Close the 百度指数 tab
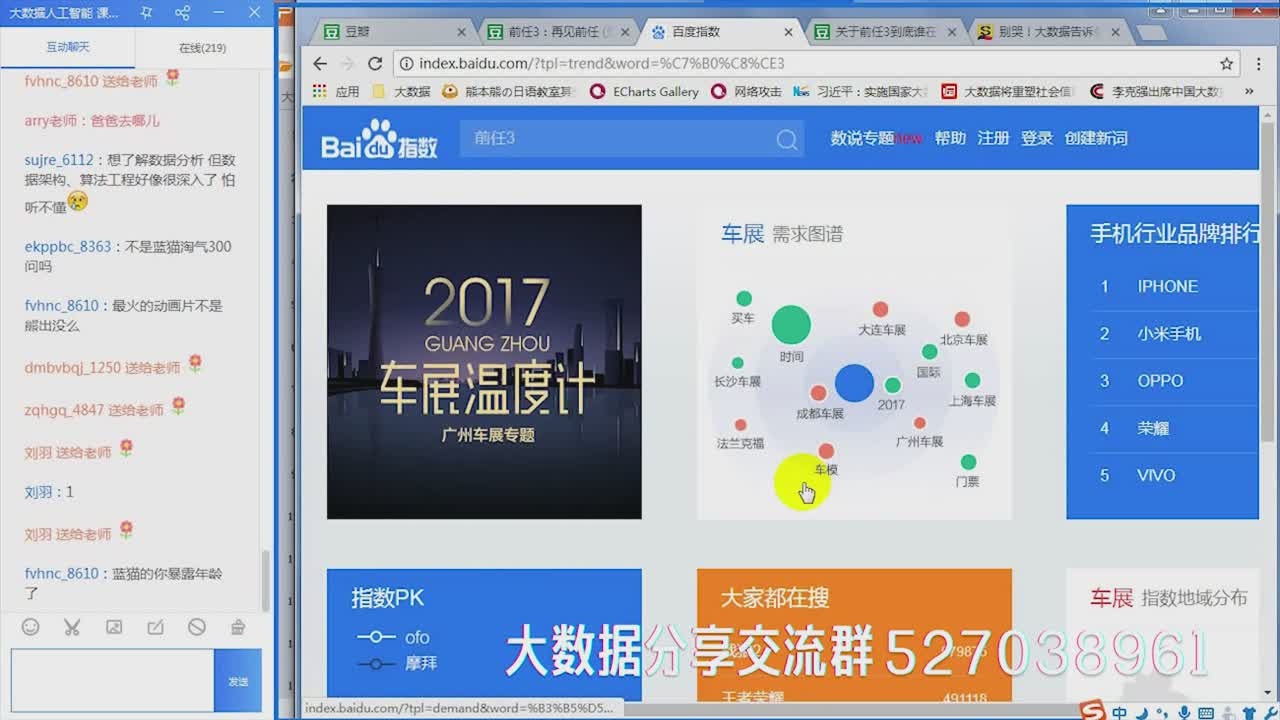The image size is (1280, 720). click(788, 32)
